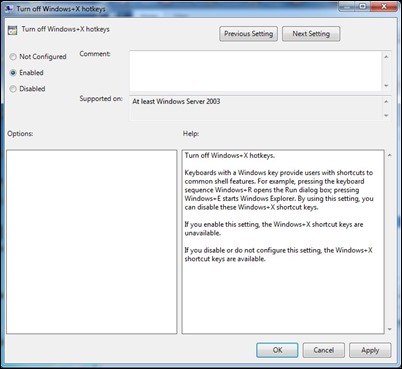Click the 'Options:' label

[x=20, y=134]
